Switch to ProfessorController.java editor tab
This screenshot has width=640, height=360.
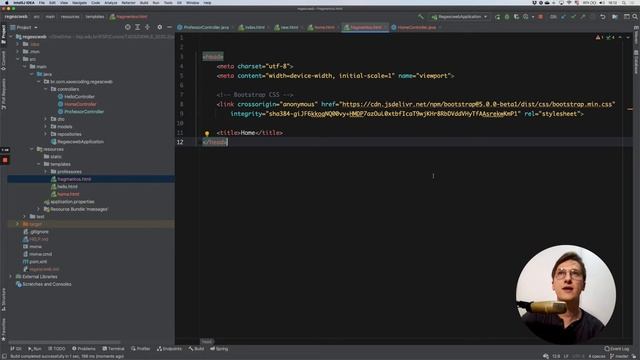pyautogui.click(x=205, y=27)
